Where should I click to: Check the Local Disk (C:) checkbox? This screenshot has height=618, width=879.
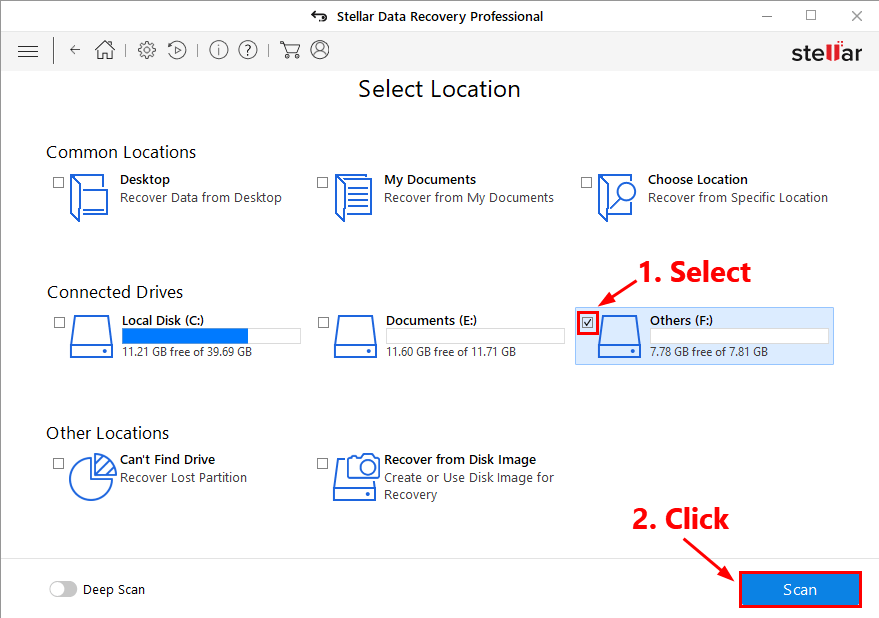[59, 322]
